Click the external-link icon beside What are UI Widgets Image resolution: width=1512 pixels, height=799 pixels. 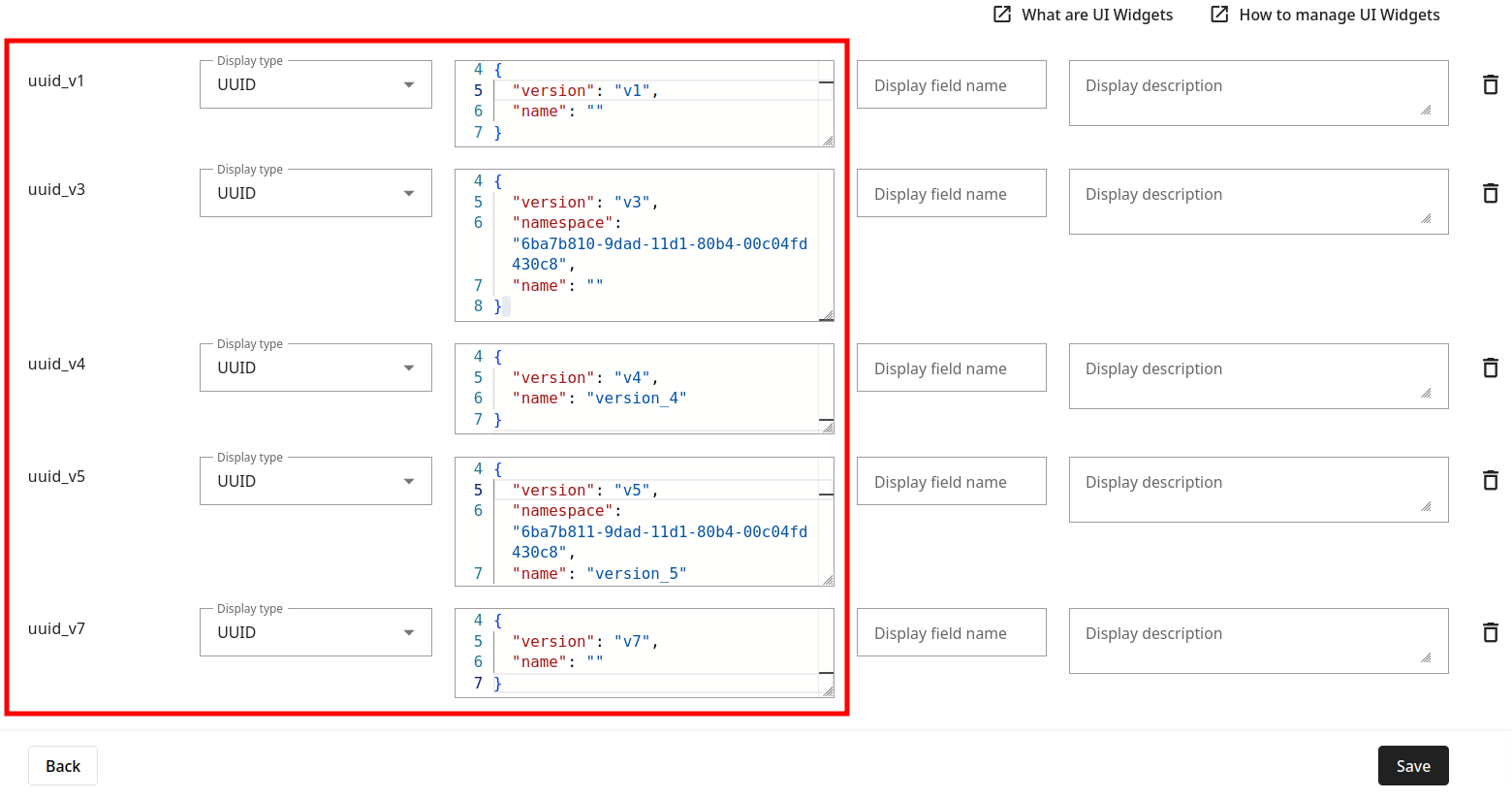pyautogui.click(x=1002, y=15)
